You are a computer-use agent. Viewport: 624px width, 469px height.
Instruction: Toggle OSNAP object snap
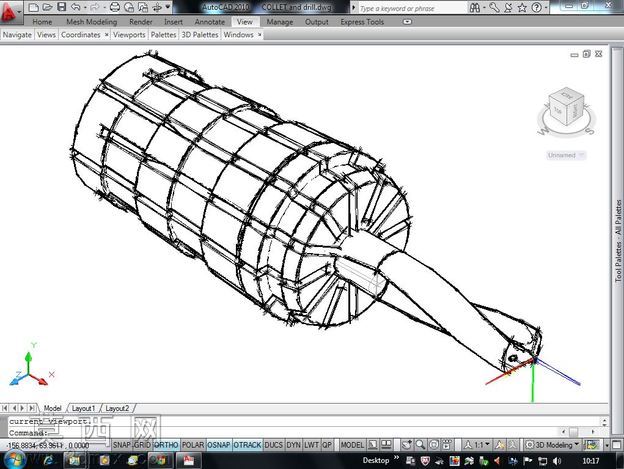(219, 445)
